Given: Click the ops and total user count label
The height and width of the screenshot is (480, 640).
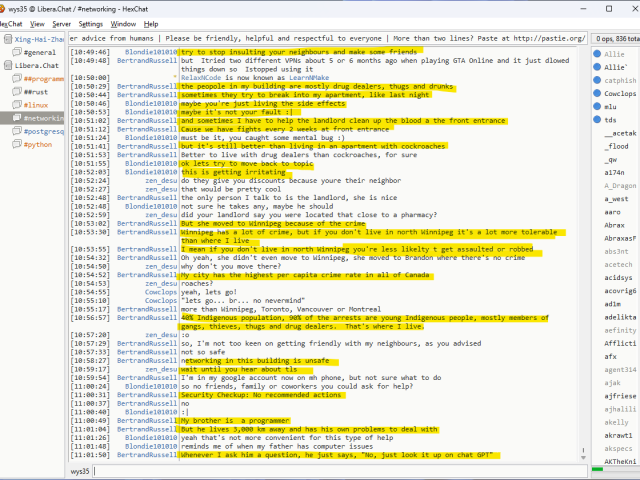Looking at the screenshot, I should [615, 39].
